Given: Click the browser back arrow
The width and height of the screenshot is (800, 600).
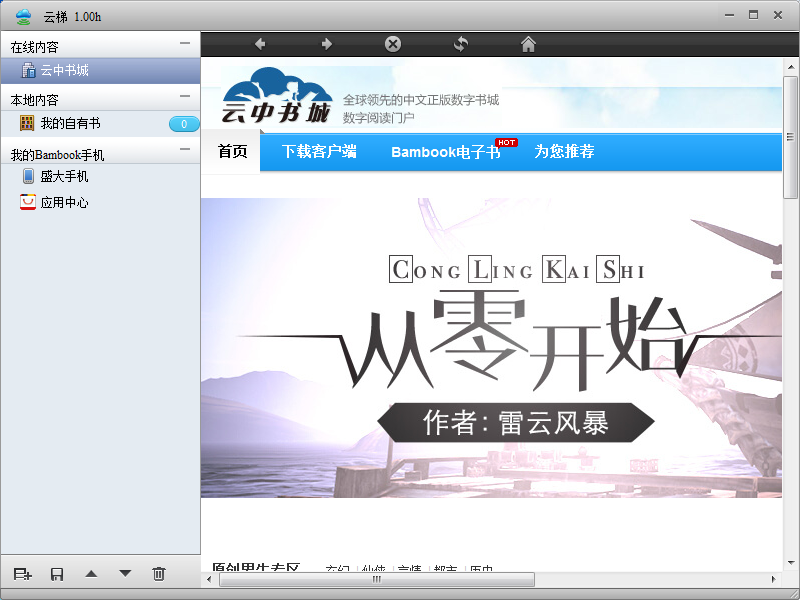Looking at the screenshot, I should click(260, 44).
